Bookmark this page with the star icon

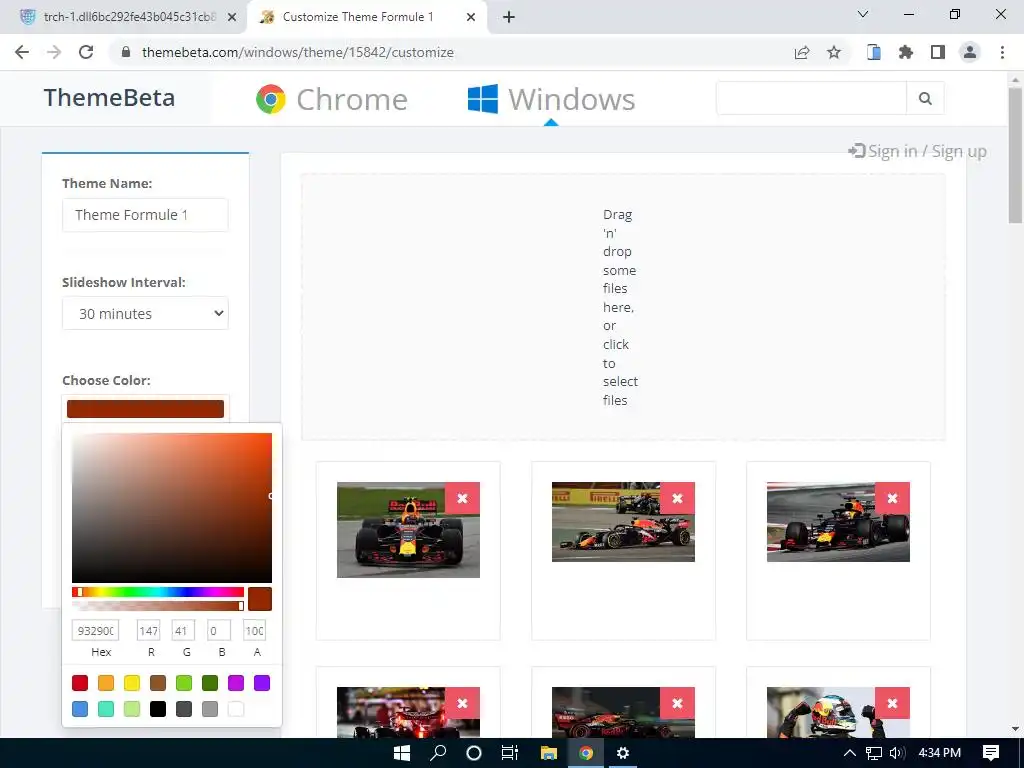pos(834,52)
